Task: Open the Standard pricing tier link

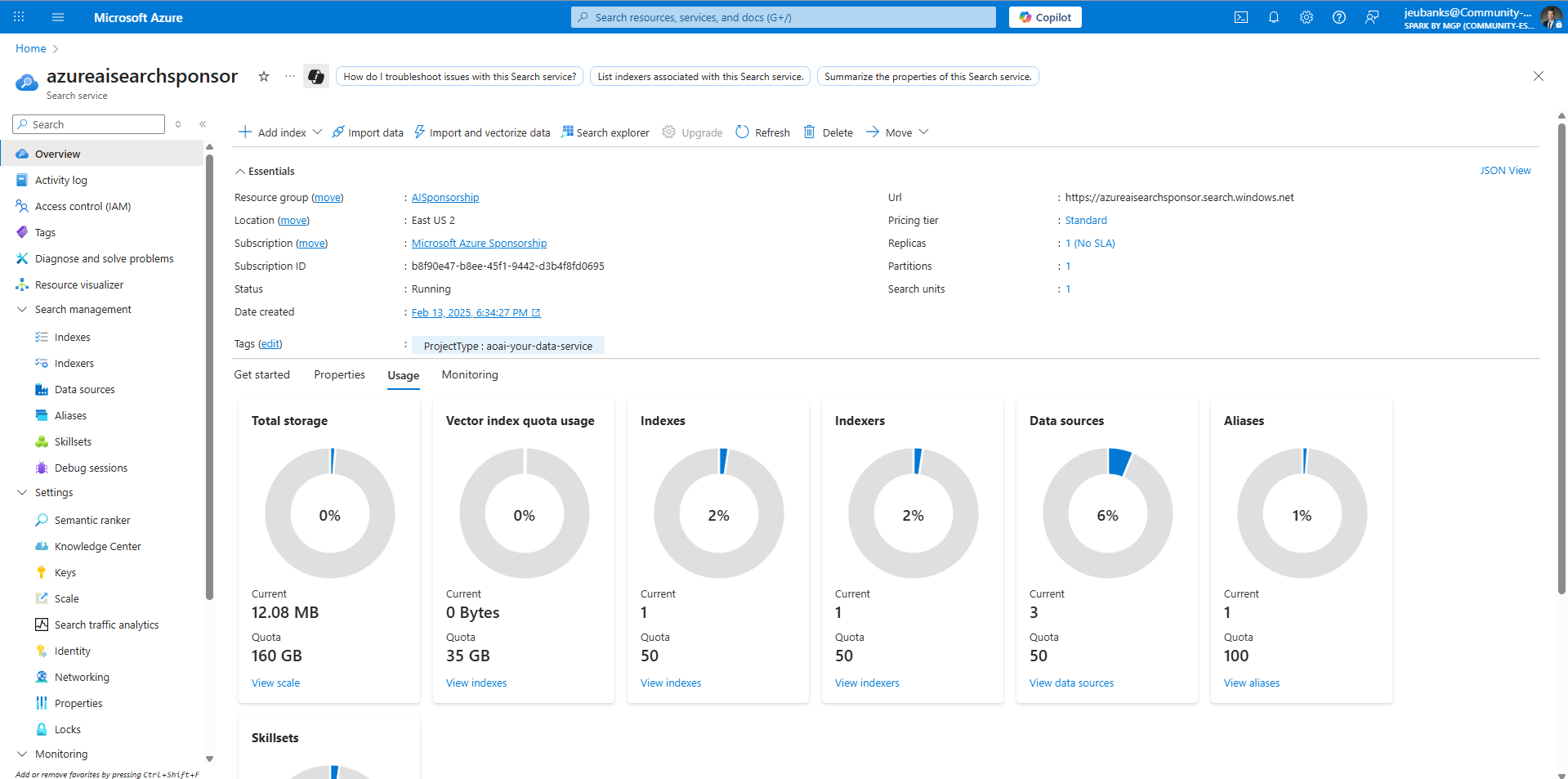Action: [x=1086, y=220]
